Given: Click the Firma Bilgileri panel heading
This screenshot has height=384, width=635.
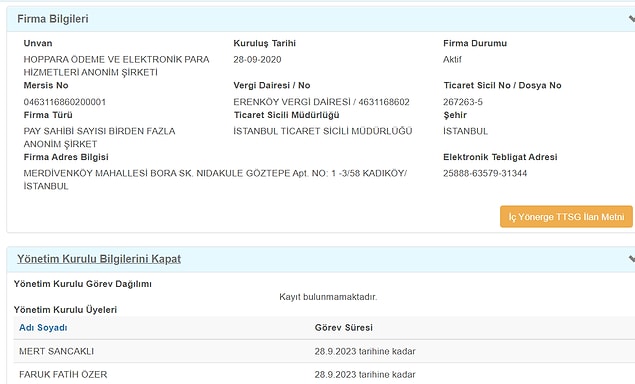Looking at the screenshot, I should pyautogui.click(x=53, y=19).
